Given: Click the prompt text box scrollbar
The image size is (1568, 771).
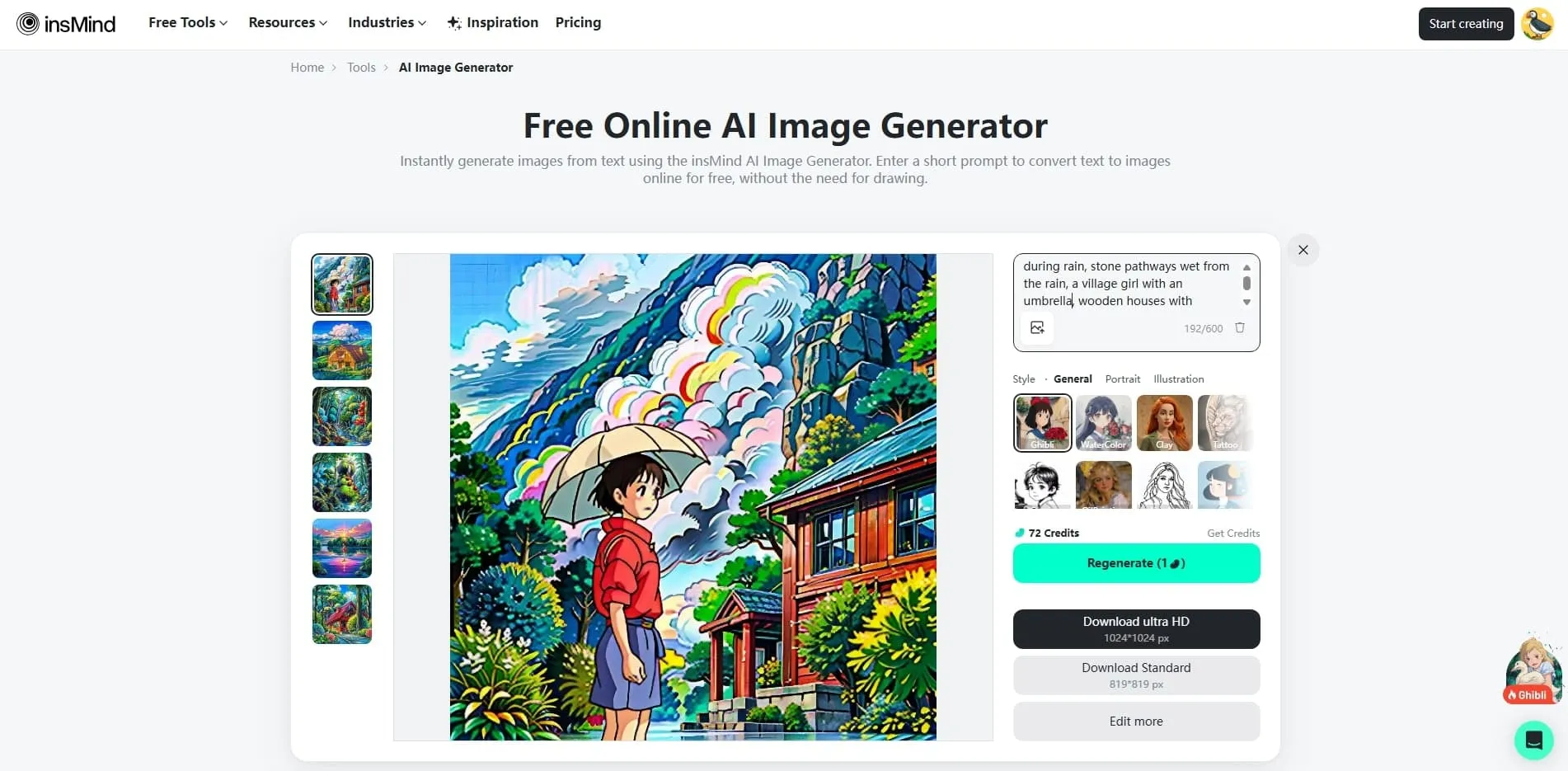Looking at the screenshot, I should [1246, 284].
